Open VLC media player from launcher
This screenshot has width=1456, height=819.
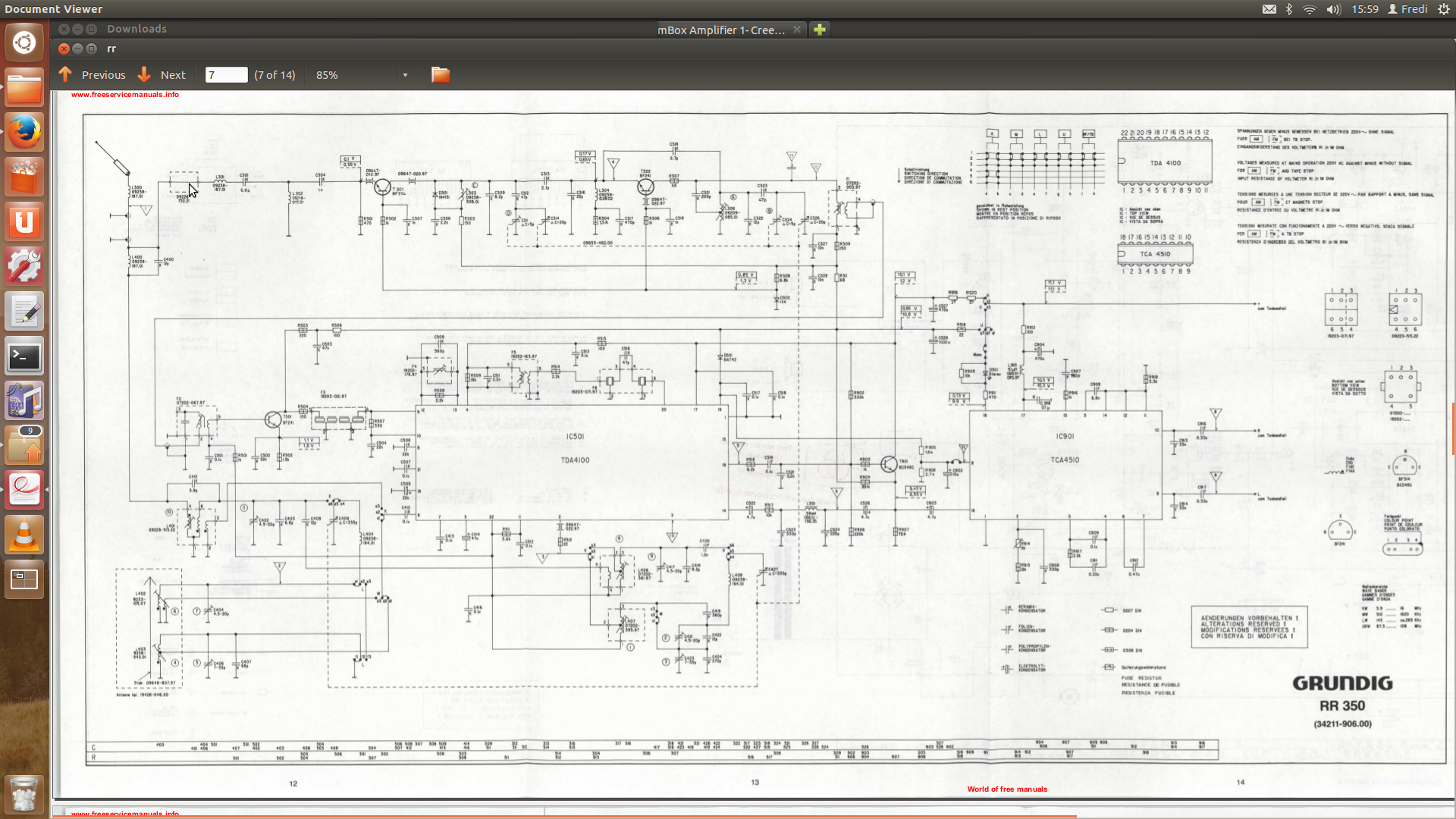tap(24, 535)
